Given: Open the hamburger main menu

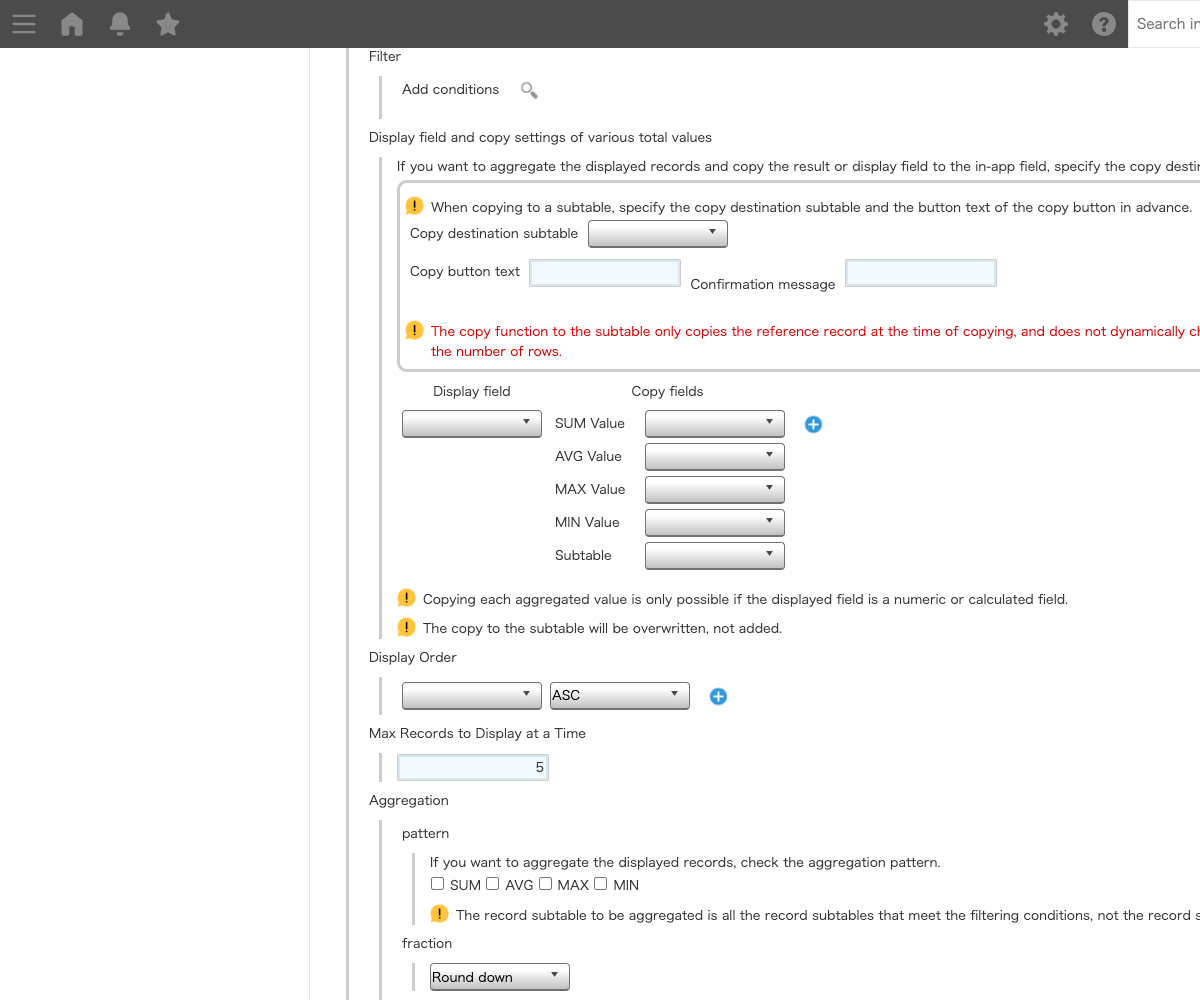Looking at the screenshot, I should tap(24, 24).
